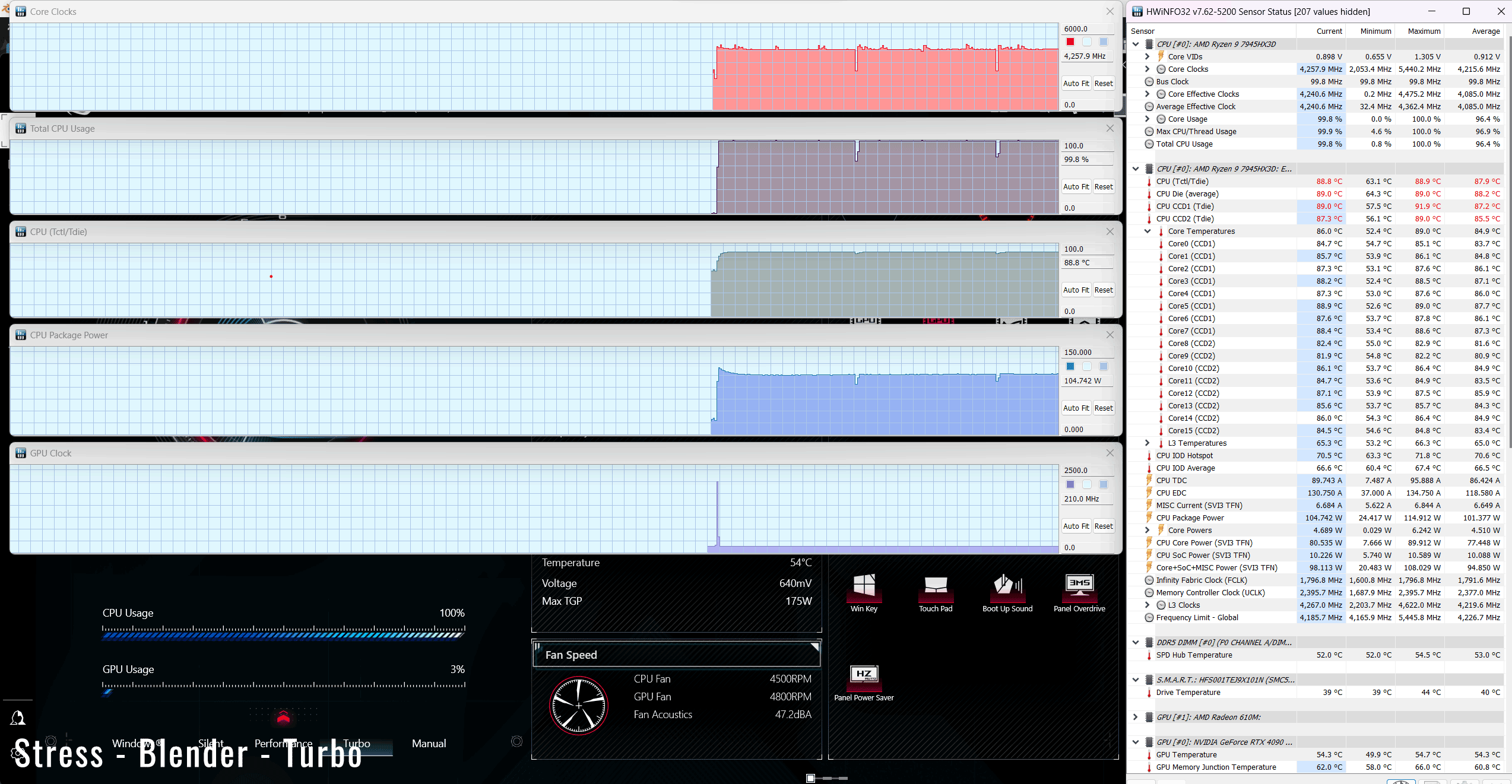This screenshot has height=784, width=1512.
Task: Toggle the Win Key setting
Action: (x=864, y=592)
